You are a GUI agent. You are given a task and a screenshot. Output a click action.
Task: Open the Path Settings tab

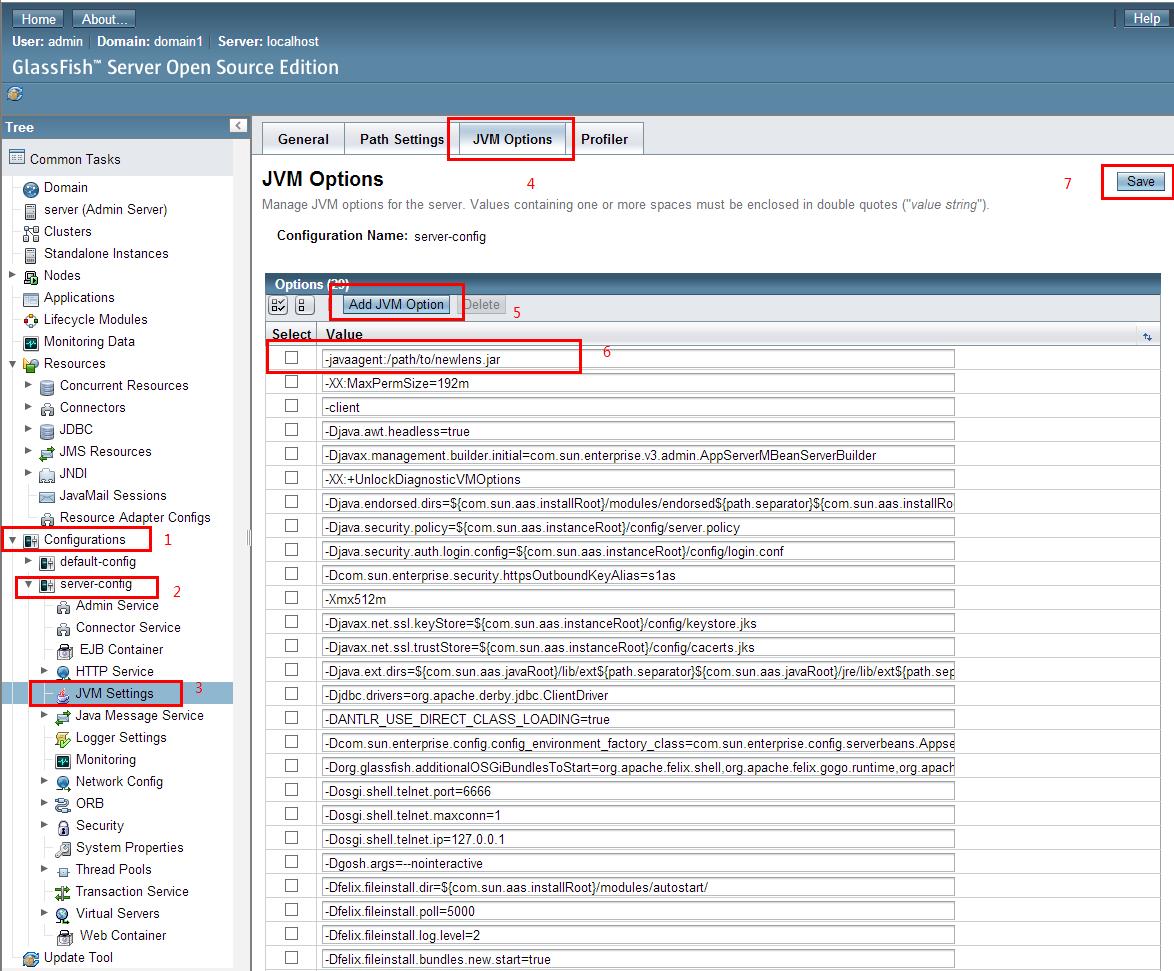tap(401, 139)
